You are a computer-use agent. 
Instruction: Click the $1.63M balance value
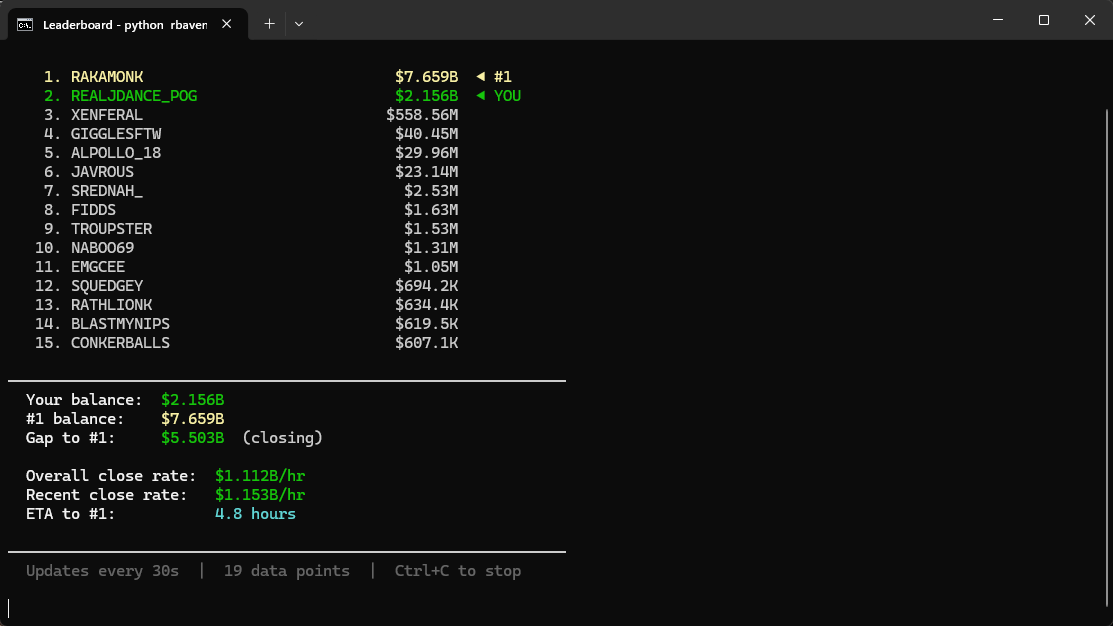[x=431, y=210]
